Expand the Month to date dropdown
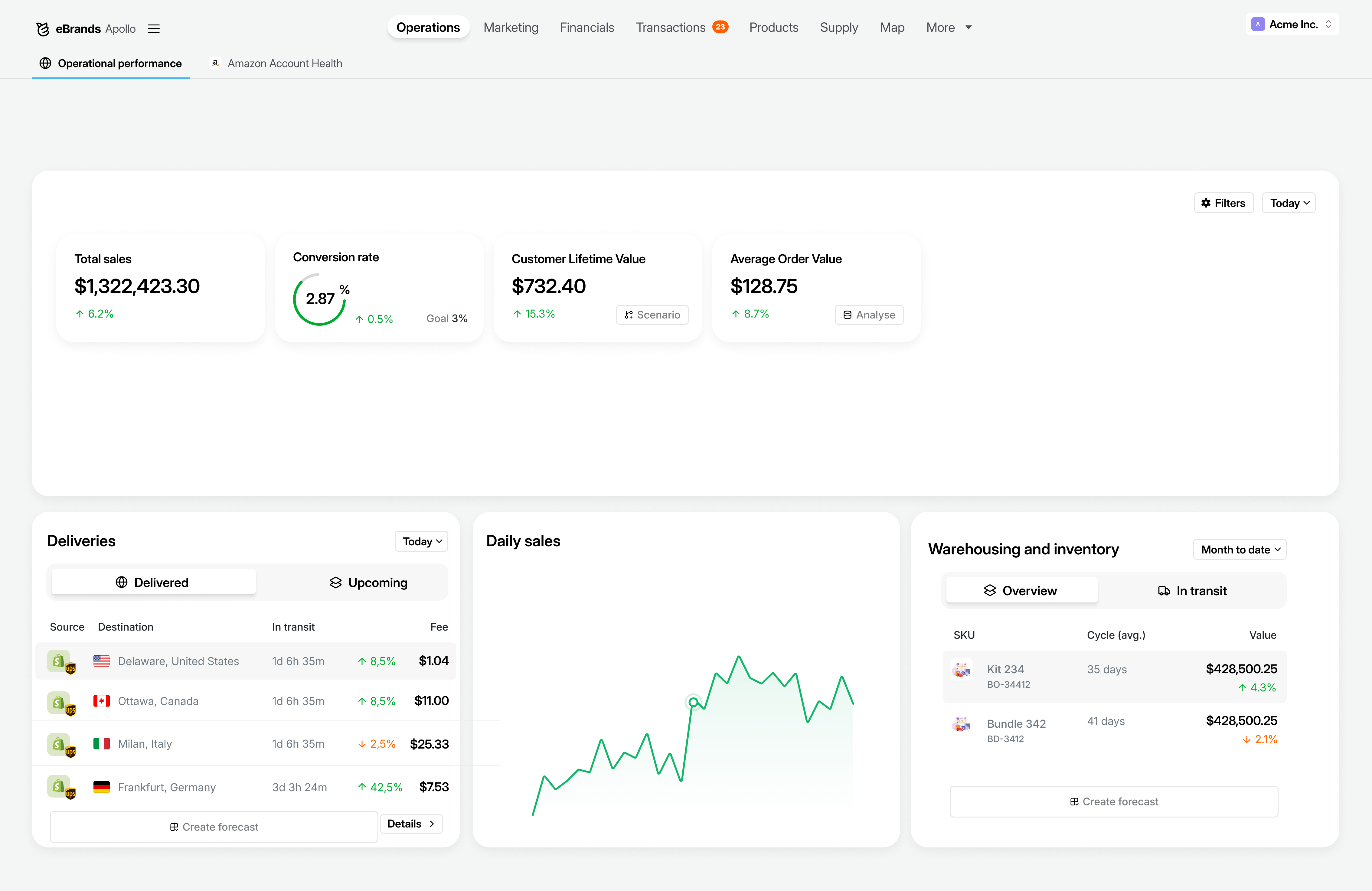 (1240, 549)
